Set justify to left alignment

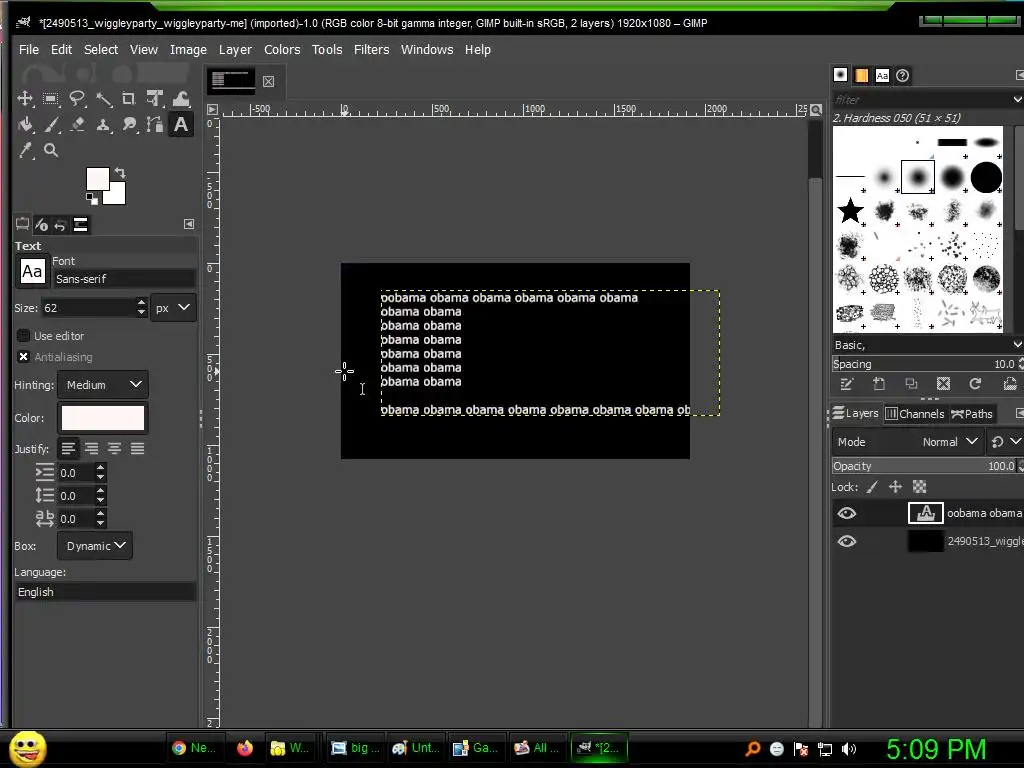[68, 449]
